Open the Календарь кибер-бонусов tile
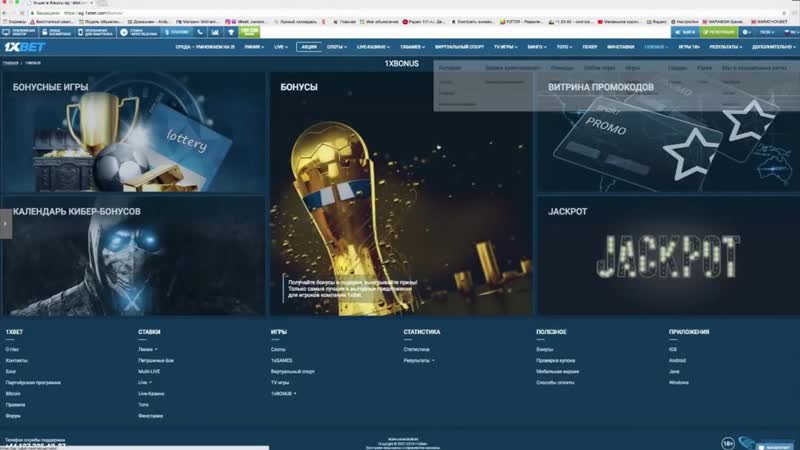Image resolution: width=800 pixels, height=450 pixels. (133, 256)
